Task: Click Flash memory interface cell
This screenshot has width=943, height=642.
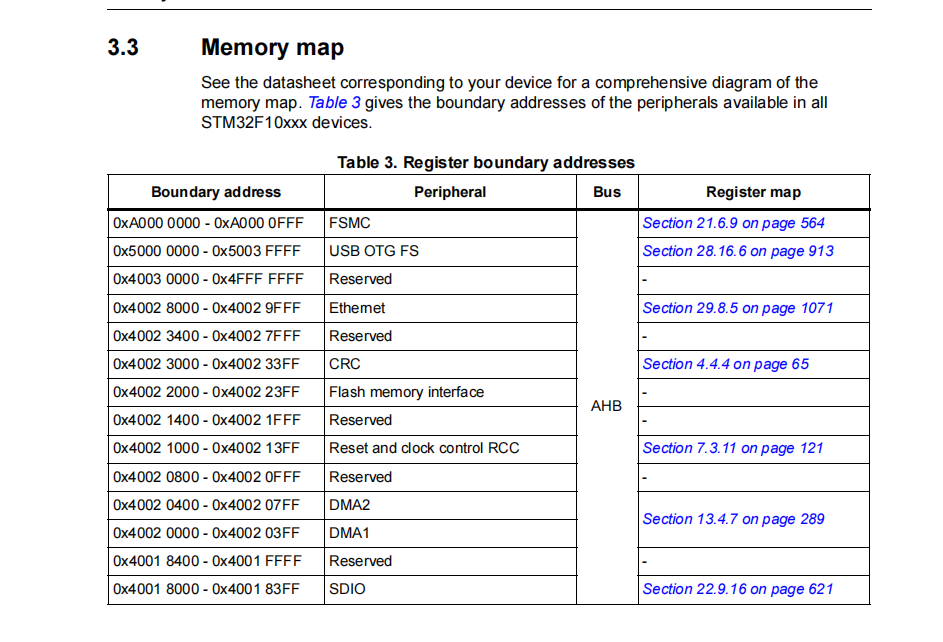Action: pyautogui.click(x=450, y=393)
